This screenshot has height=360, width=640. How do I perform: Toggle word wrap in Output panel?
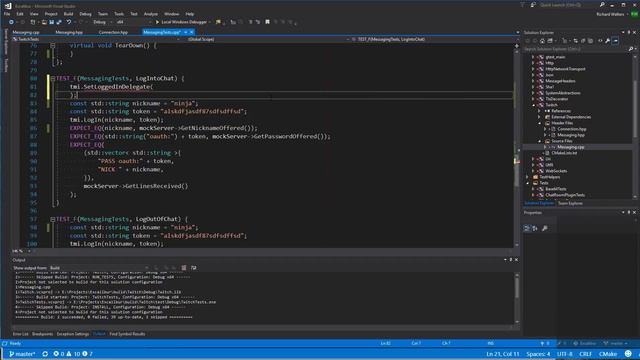[x=193, y=268]
